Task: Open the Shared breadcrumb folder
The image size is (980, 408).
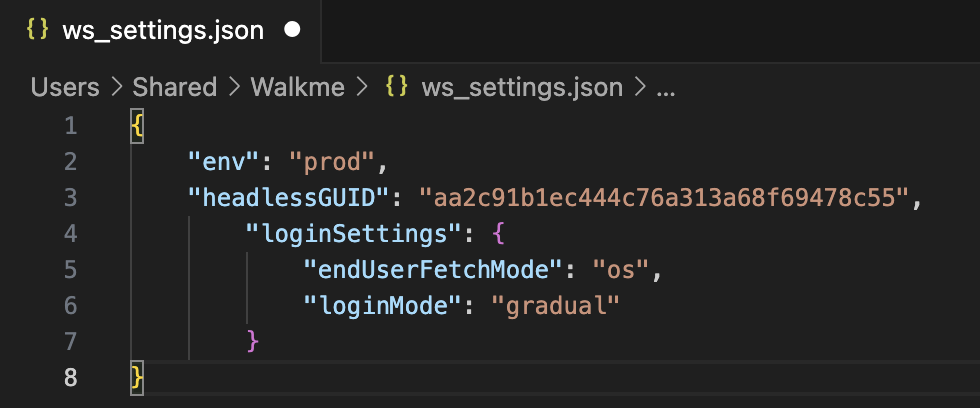Action: [x=174, y=87]
